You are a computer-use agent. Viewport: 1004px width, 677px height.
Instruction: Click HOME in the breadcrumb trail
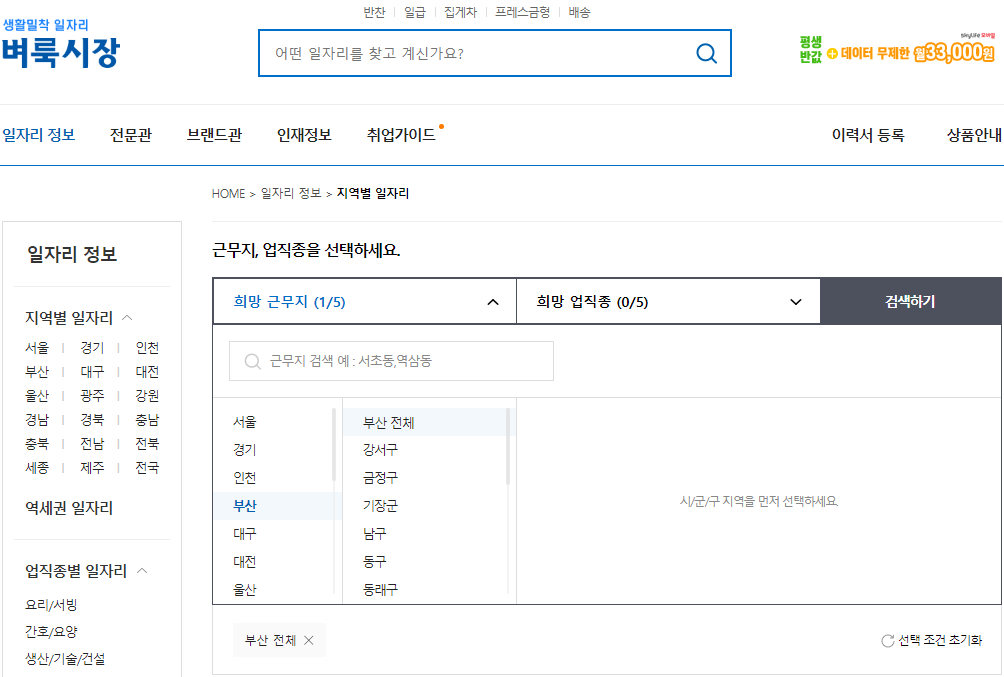pyautogui.click(x=227, y=193)
